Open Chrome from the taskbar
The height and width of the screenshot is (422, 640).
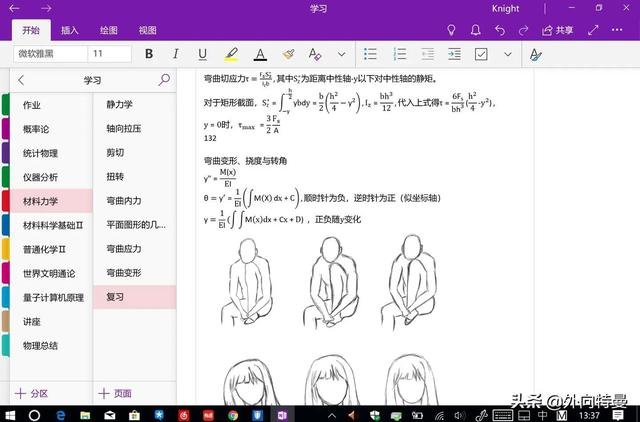coord(233,415)
